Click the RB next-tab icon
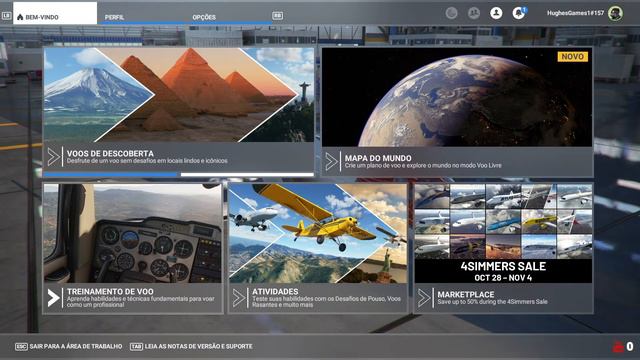640x360 pixels. (278, 16)
